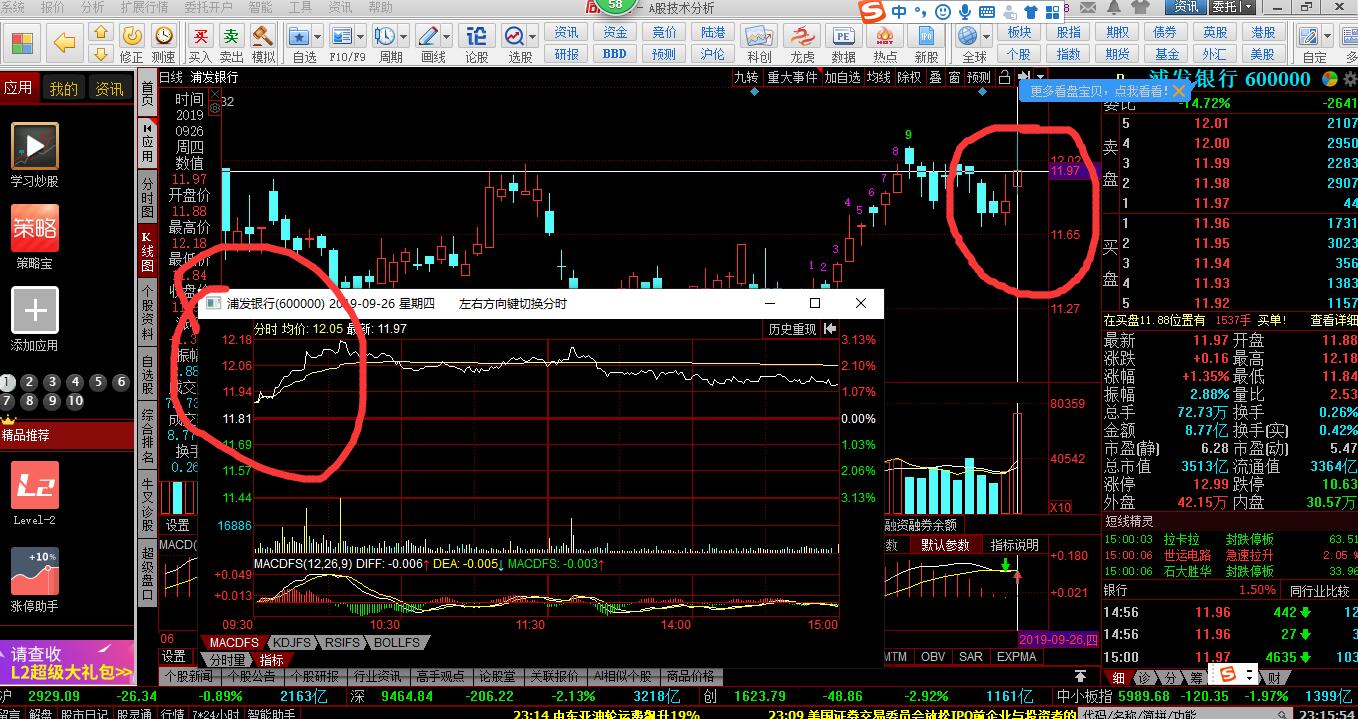The width and height of the screenshot is (1358, 719).
Task: Switch to the BOLLFS indicator tab
Action: click(x=397, y=642)
